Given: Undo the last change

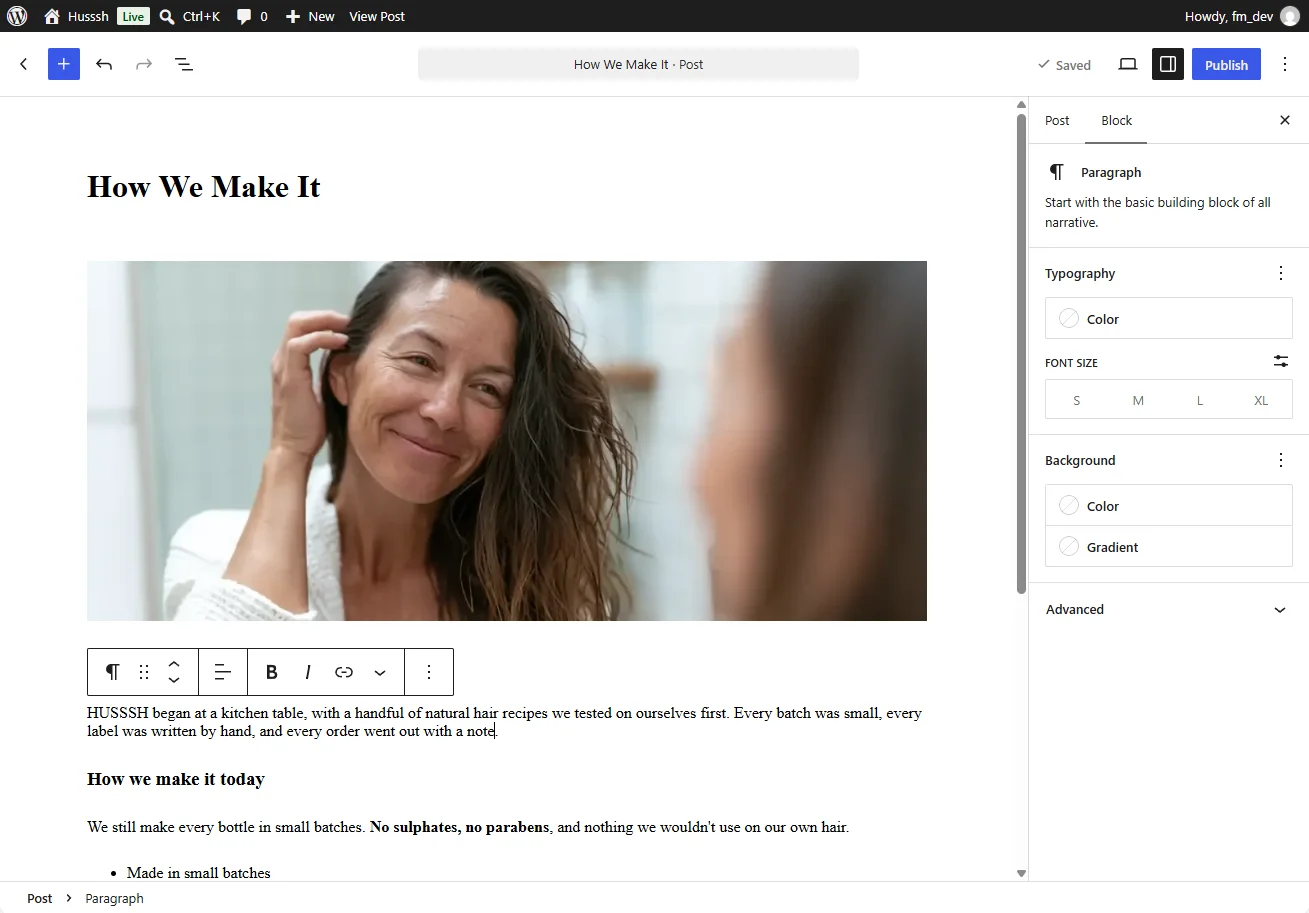Looking at the screenshot, I should [104, 64].
